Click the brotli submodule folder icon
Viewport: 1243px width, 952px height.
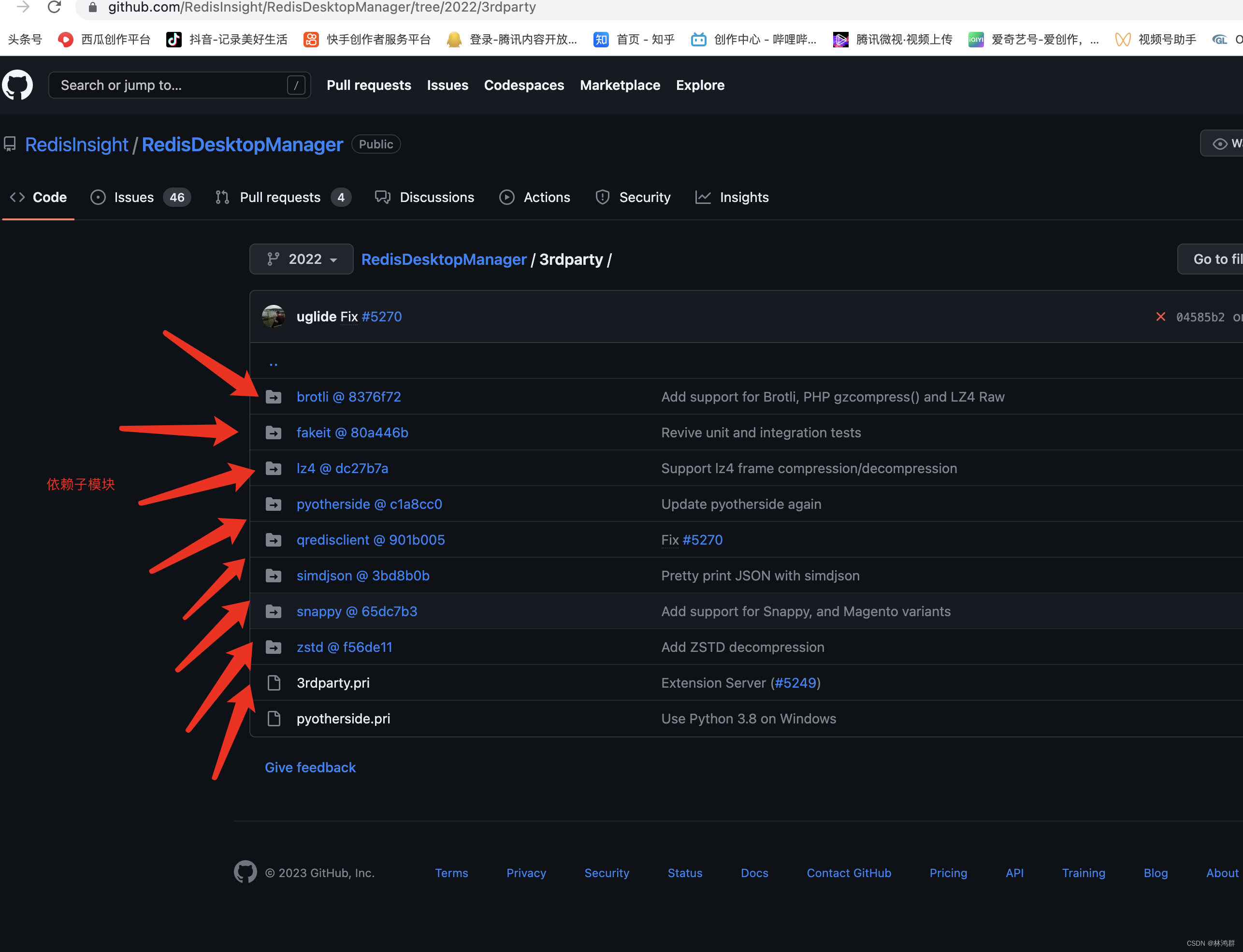pyautogui.click(x=274, y=397)
